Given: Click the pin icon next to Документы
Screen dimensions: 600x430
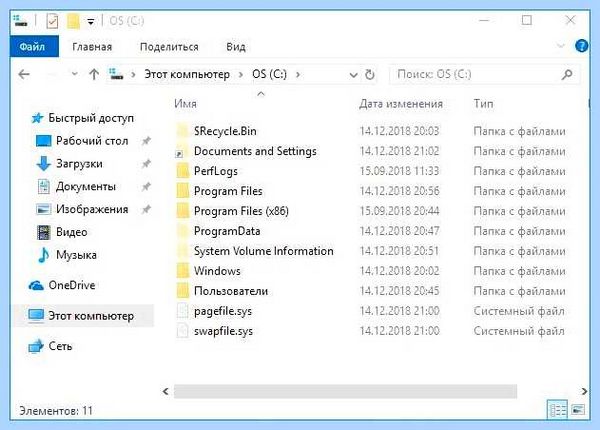Looking at the screenshot, I should pos(146,187).
